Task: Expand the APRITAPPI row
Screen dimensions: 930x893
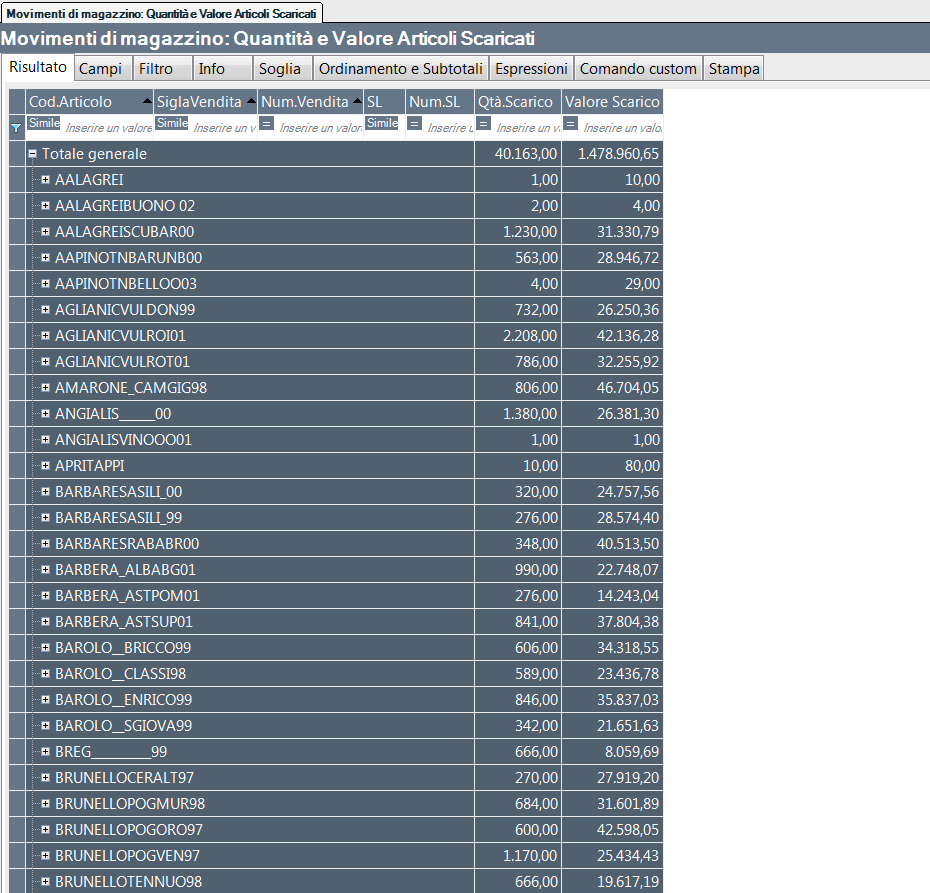Action: click(x=46, y=465)
